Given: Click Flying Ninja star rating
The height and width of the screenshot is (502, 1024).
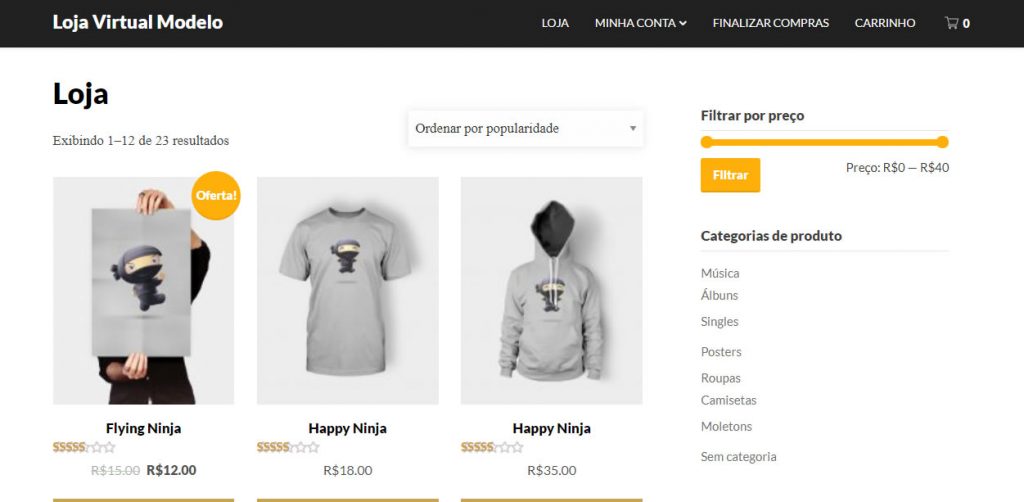Looking at the screenshot, I should point(84,447).
